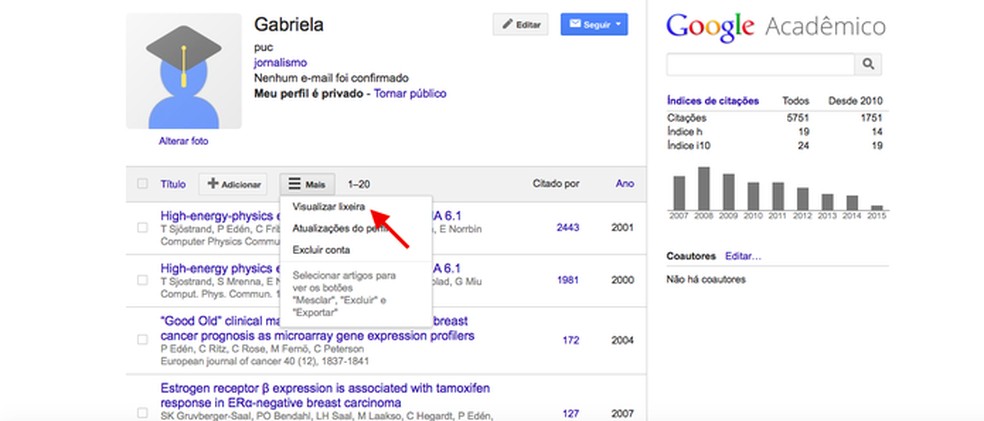Click the Editar pencil button
The image size is (984, 421).
pyautogui.click(x=521, y=24)
